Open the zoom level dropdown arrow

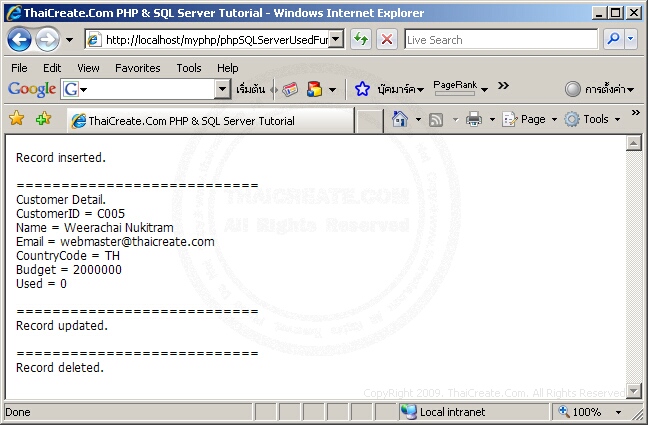point(618,412)
